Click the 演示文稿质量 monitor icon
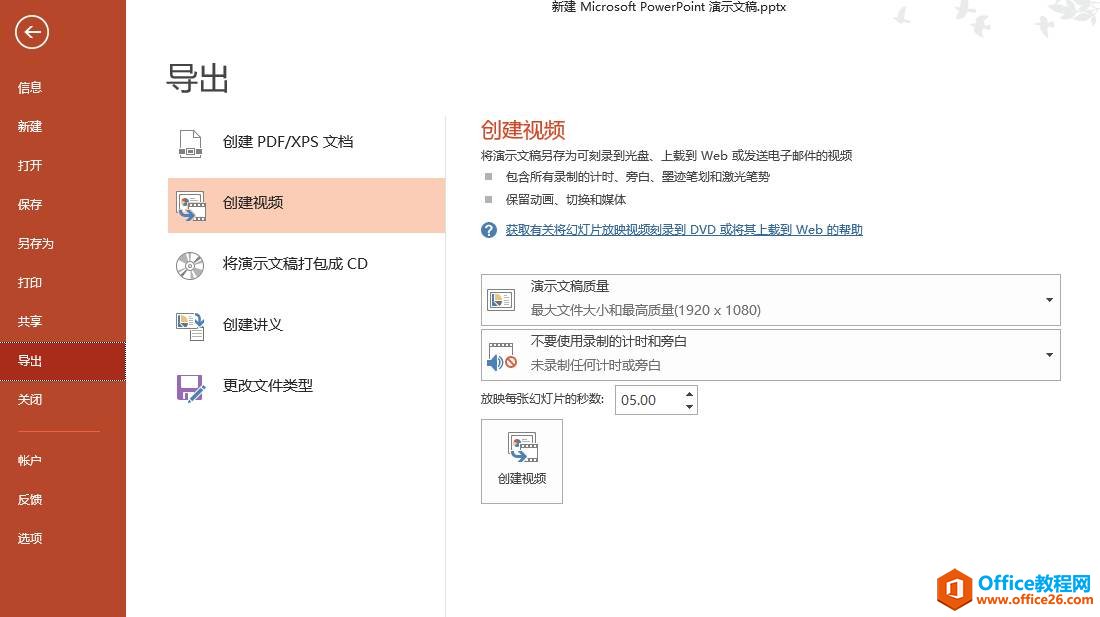This screenshot has width=1100, height=617. (x=501, y=297)
